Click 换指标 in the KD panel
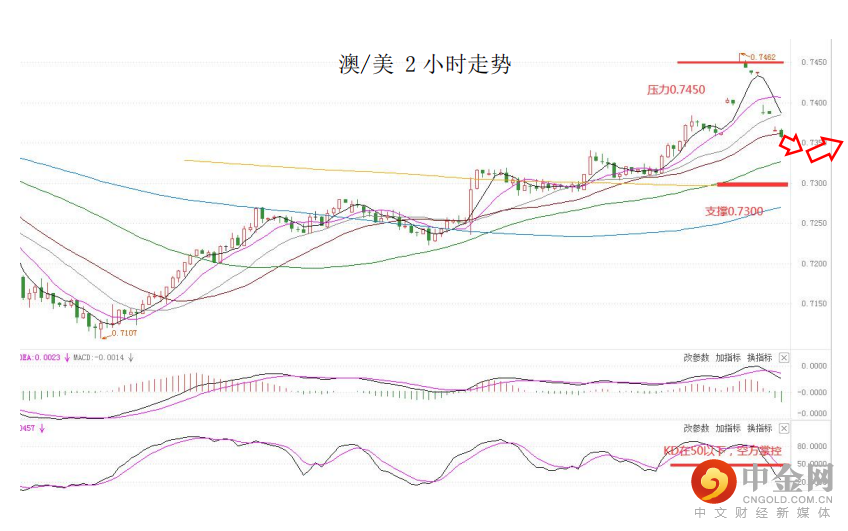Viewport: 848px width, 531px height. pyautogui.click(x=759, y=427)
